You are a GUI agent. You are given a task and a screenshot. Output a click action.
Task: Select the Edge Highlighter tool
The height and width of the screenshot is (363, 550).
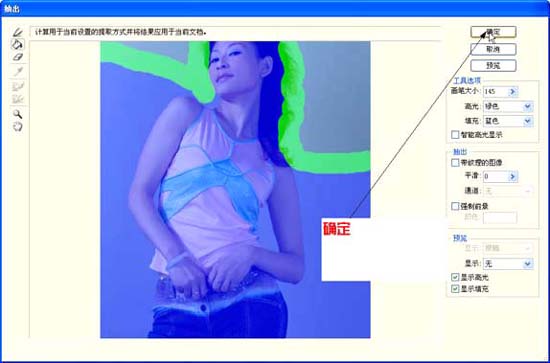pos(18,33)
